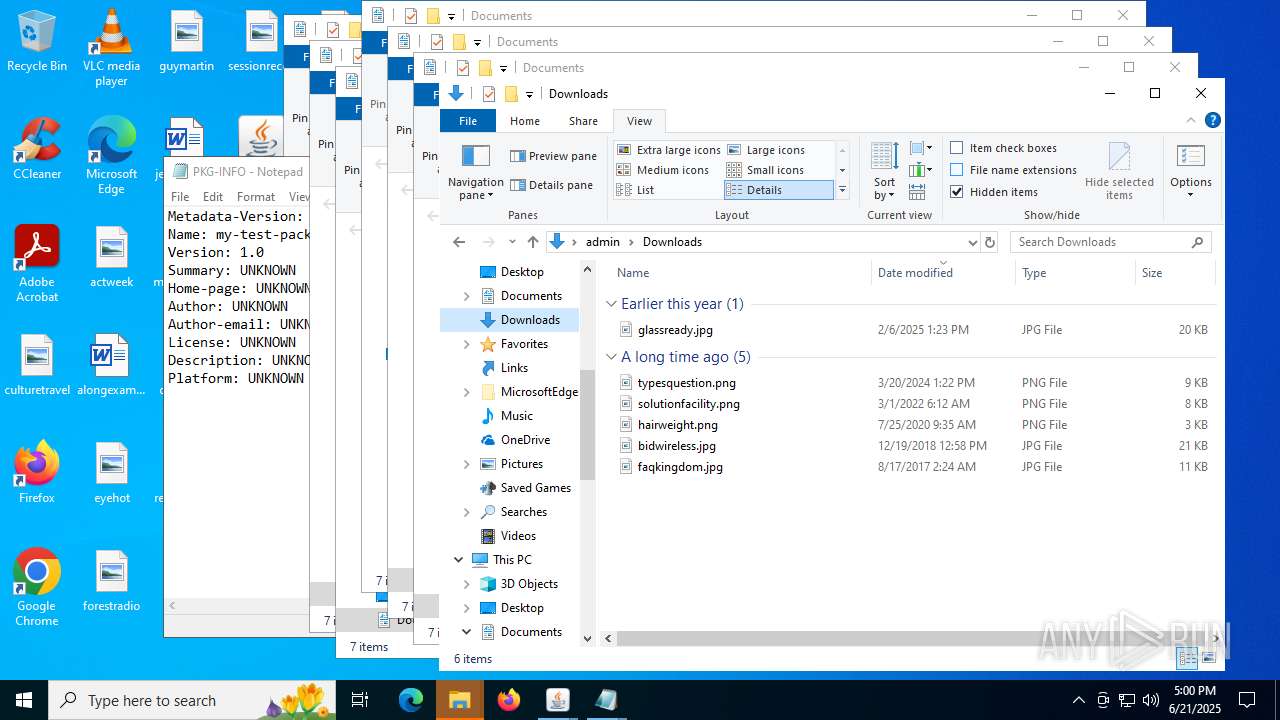The height and width of the screenshot is (720, 1280).
Task: Open the Help question mark icon
Action: click(x=1213, y=120)
